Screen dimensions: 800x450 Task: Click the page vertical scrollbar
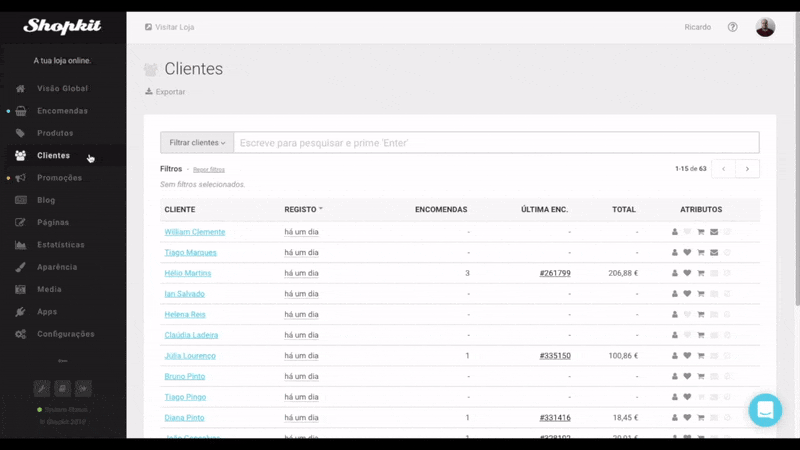point(797,160)
